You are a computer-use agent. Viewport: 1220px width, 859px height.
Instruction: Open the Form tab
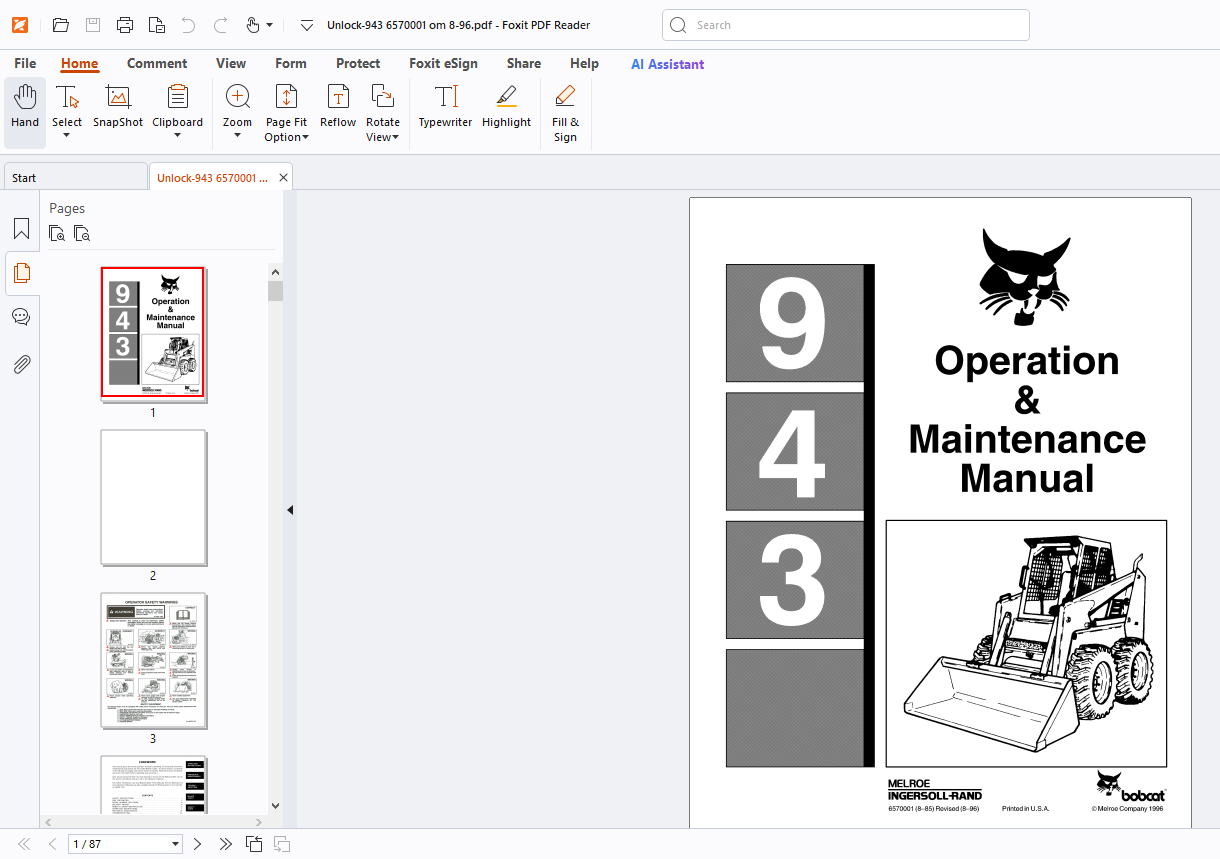click(291, 63)
